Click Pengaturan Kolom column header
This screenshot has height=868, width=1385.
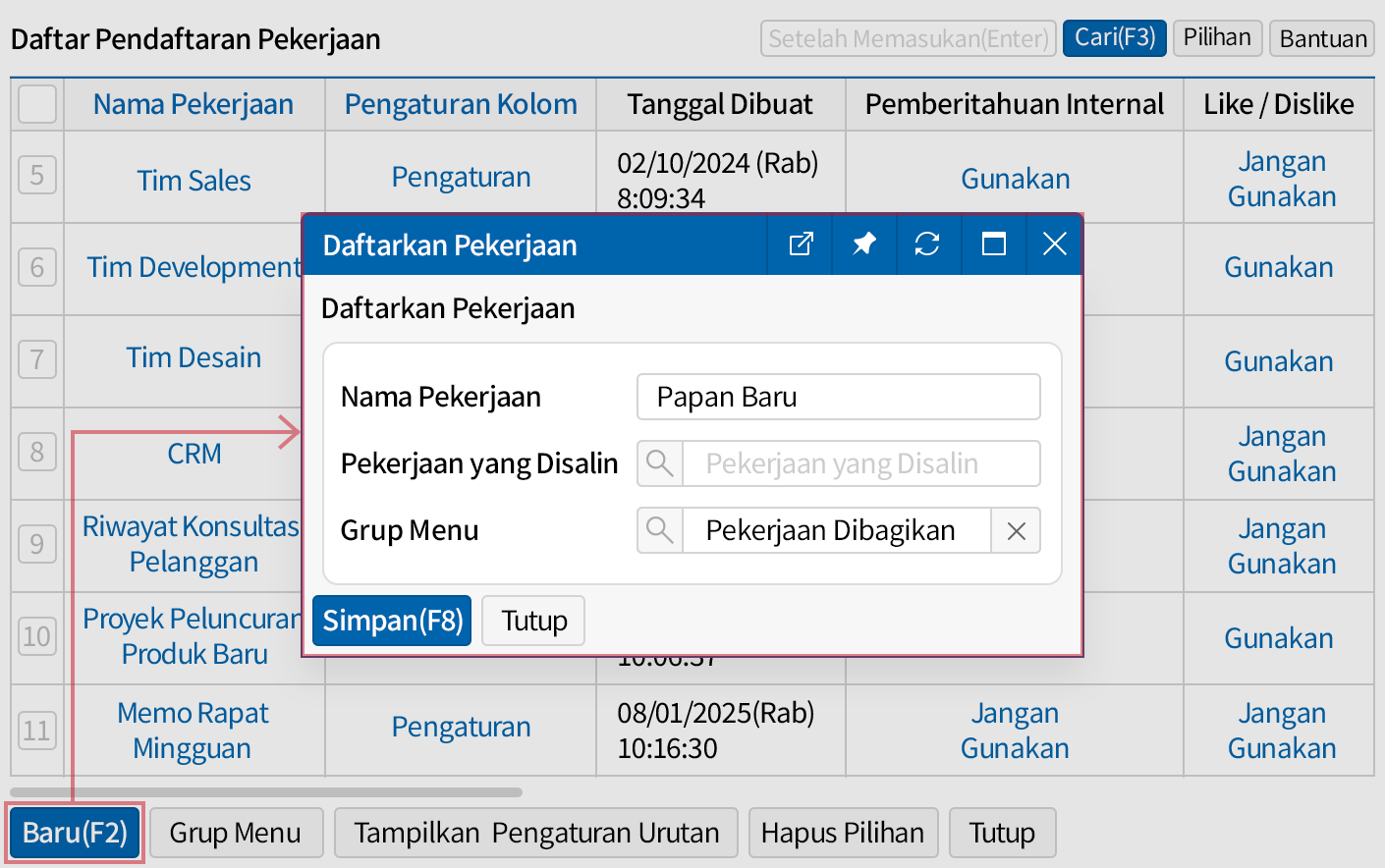pyautogui.click(x=461, y=104)
